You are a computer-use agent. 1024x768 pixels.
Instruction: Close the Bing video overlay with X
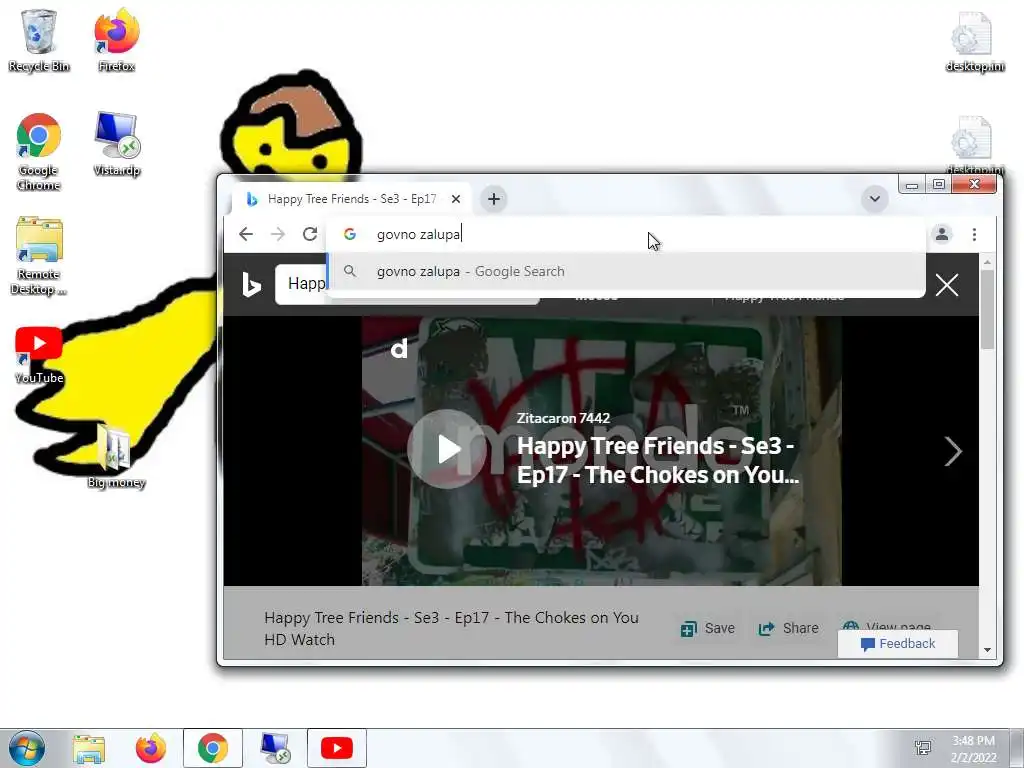[x=947, y=285]
